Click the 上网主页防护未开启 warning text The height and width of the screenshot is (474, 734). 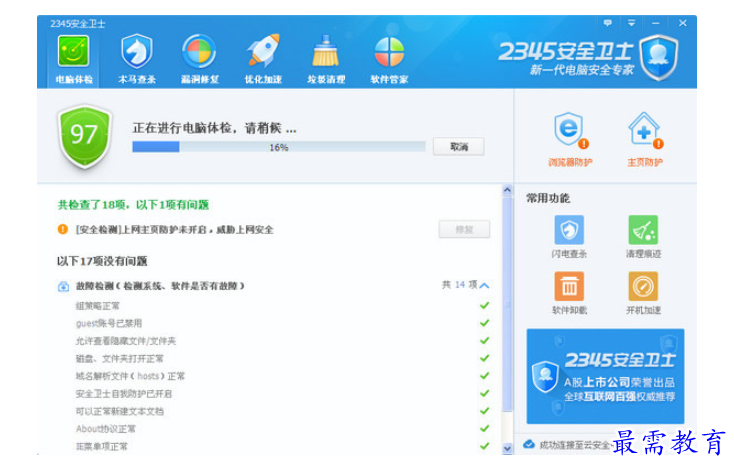coord(175,229)
